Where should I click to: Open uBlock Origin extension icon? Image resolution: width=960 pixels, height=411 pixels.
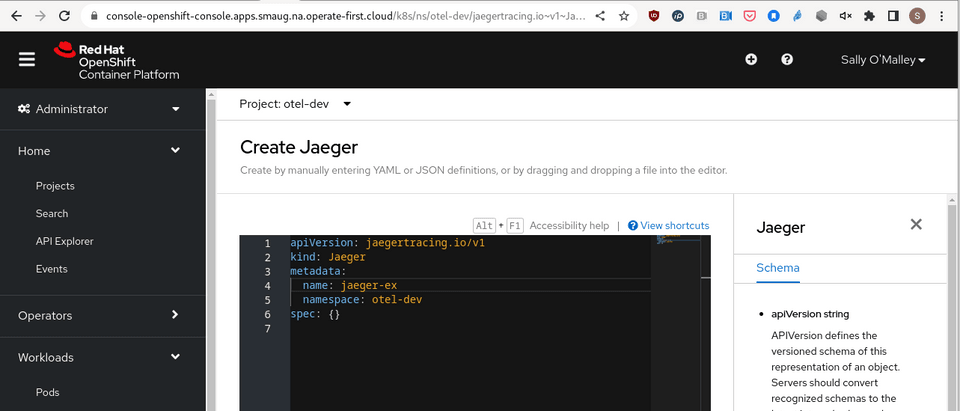pyautogui.click(x=654, y=16)
